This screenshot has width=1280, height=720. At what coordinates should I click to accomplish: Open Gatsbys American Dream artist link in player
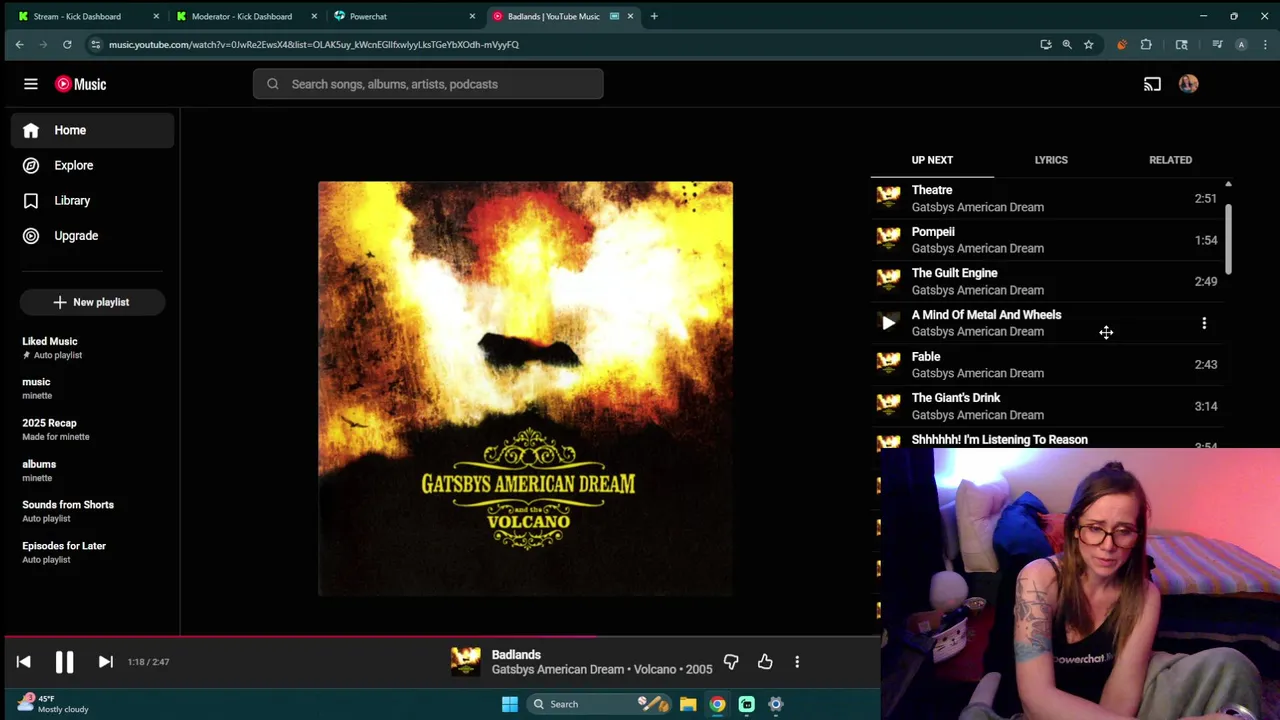coord(558,669)
